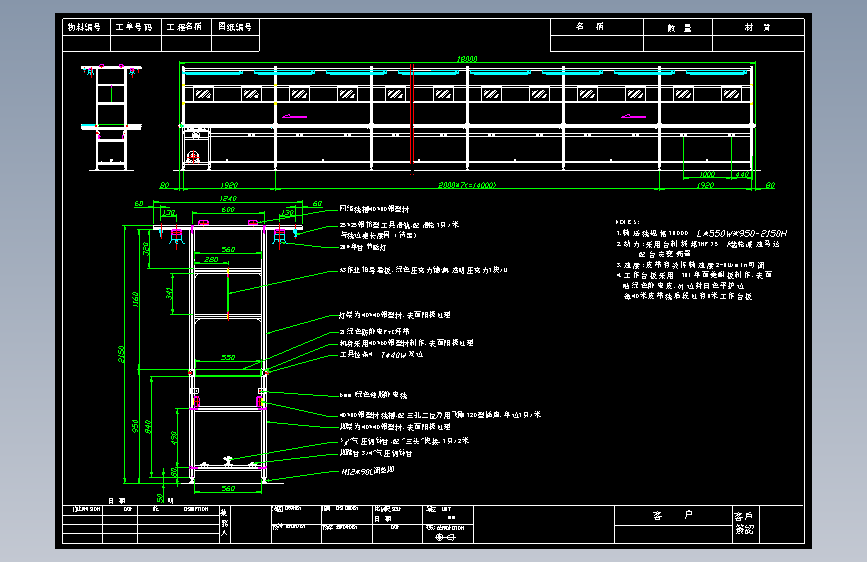
Task: Select the 18000 overall length dimension
Action: pos(467,59)
